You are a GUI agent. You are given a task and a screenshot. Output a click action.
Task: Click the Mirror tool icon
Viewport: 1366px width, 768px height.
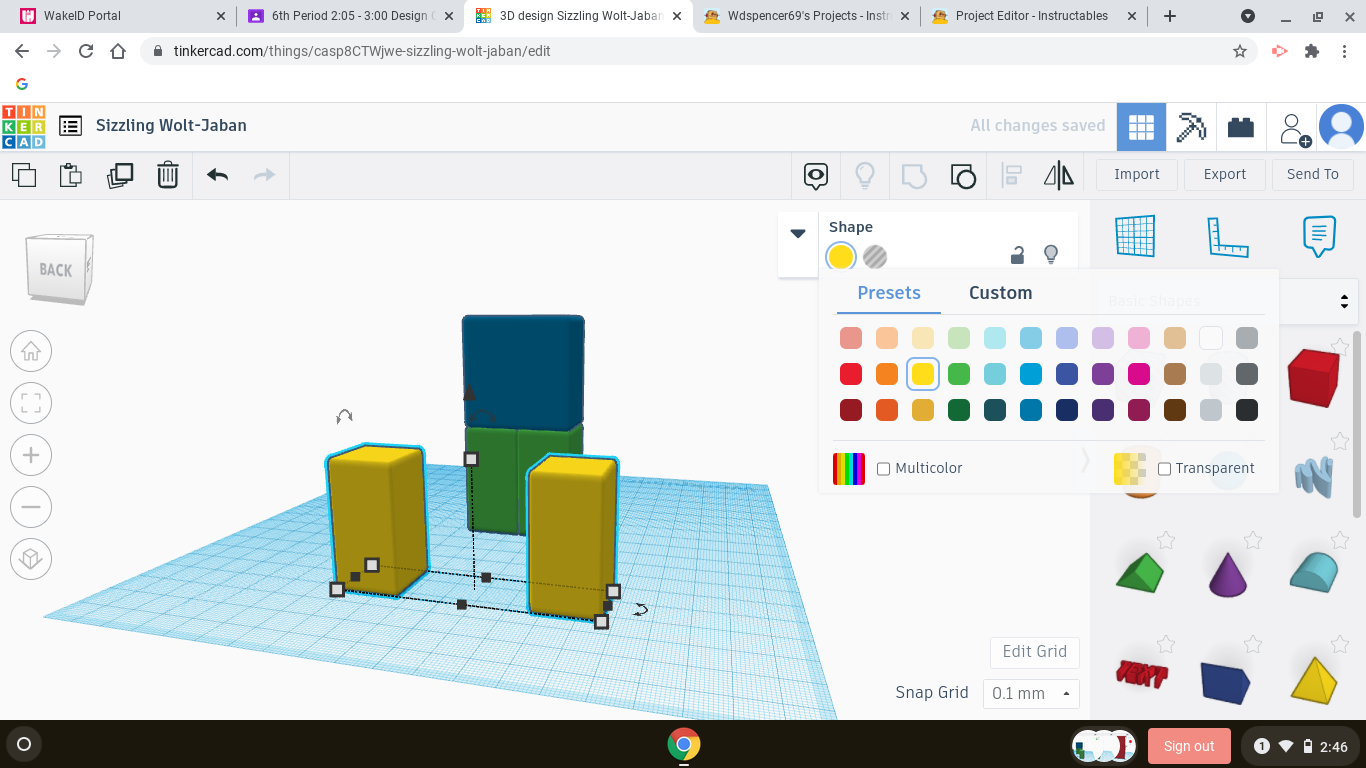[x=1059, y=176]
